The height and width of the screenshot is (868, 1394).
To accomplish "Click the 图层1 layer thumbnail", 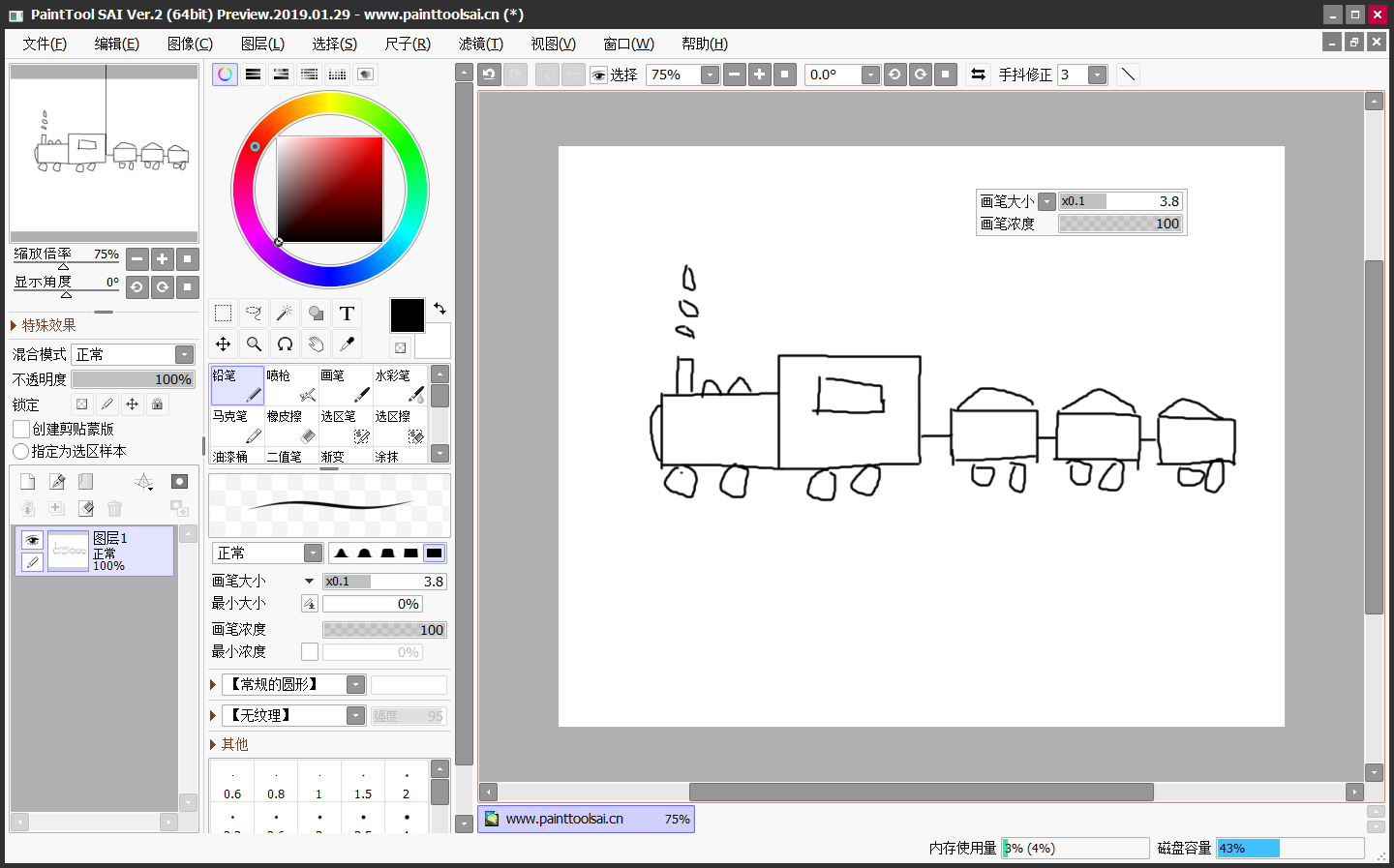I will (x=68, y=551).
